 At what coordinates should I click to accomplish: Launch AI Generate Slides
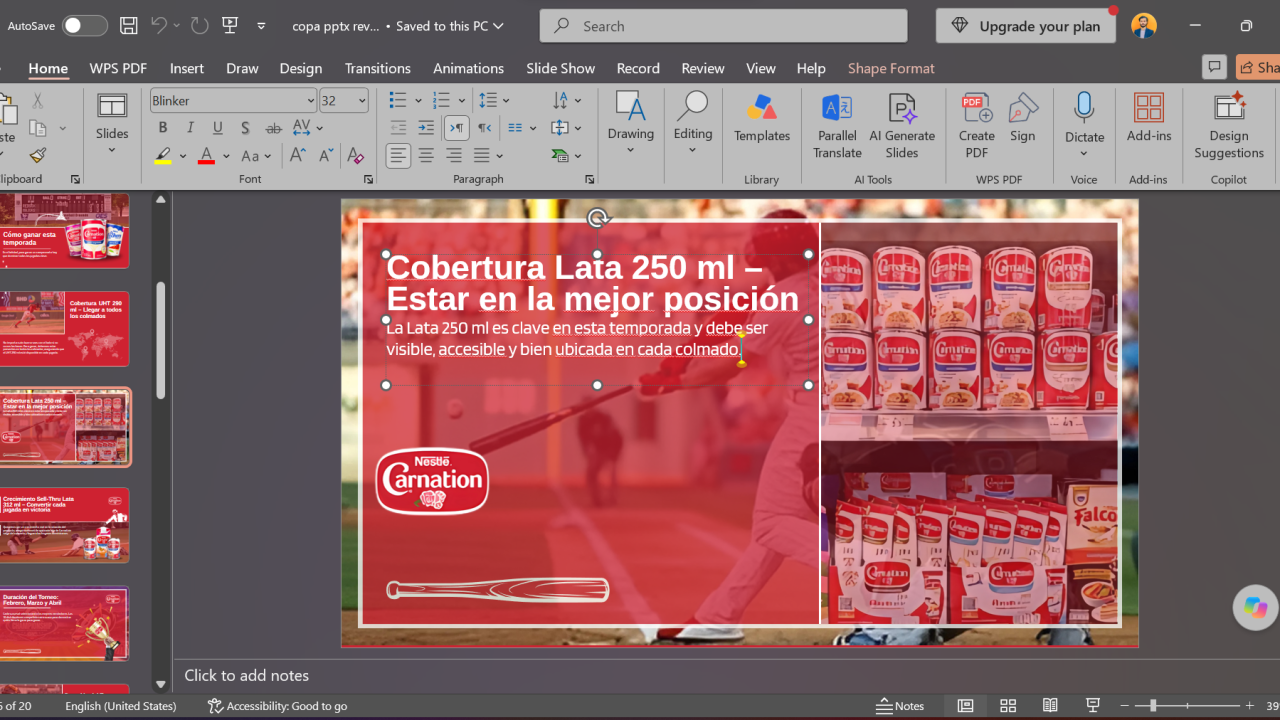pyautogui.click(x=902, y=125)
